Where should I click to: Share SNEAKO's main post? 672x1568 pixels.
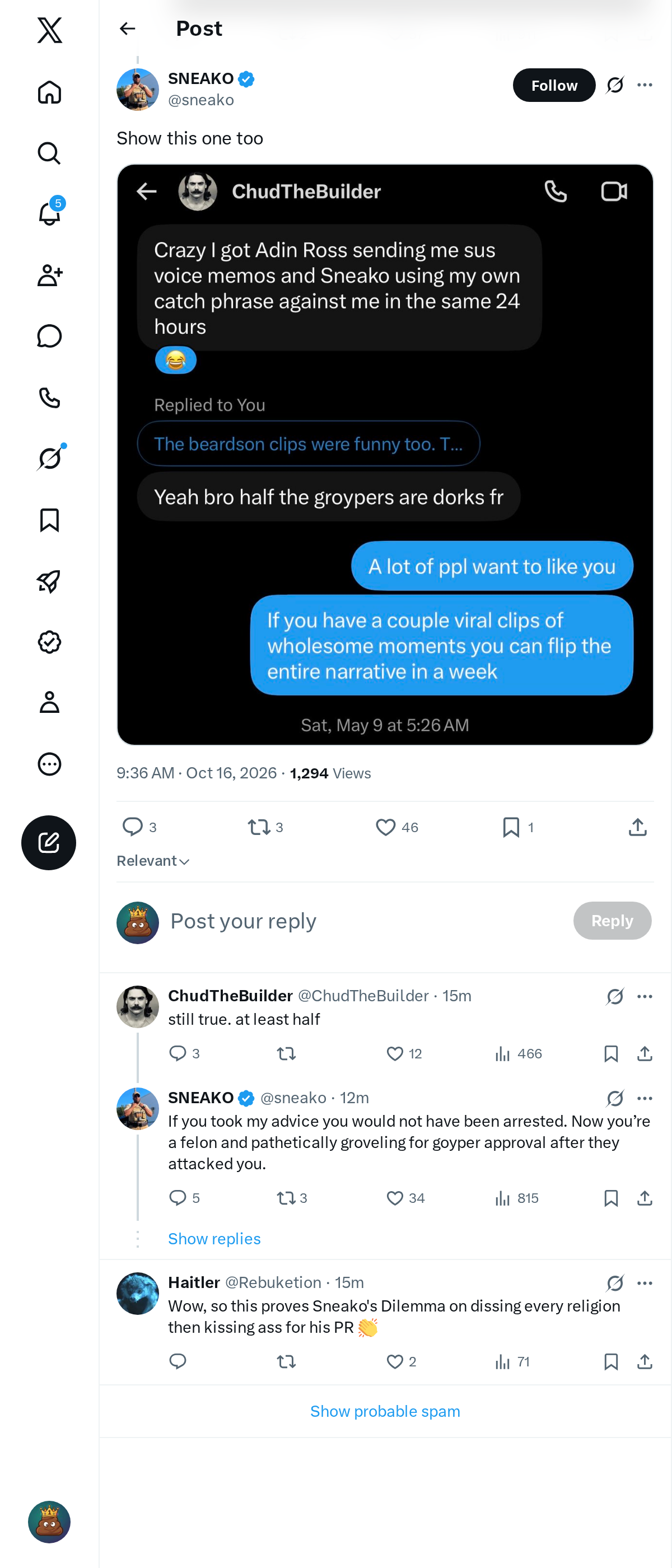(x=637, y=827)
